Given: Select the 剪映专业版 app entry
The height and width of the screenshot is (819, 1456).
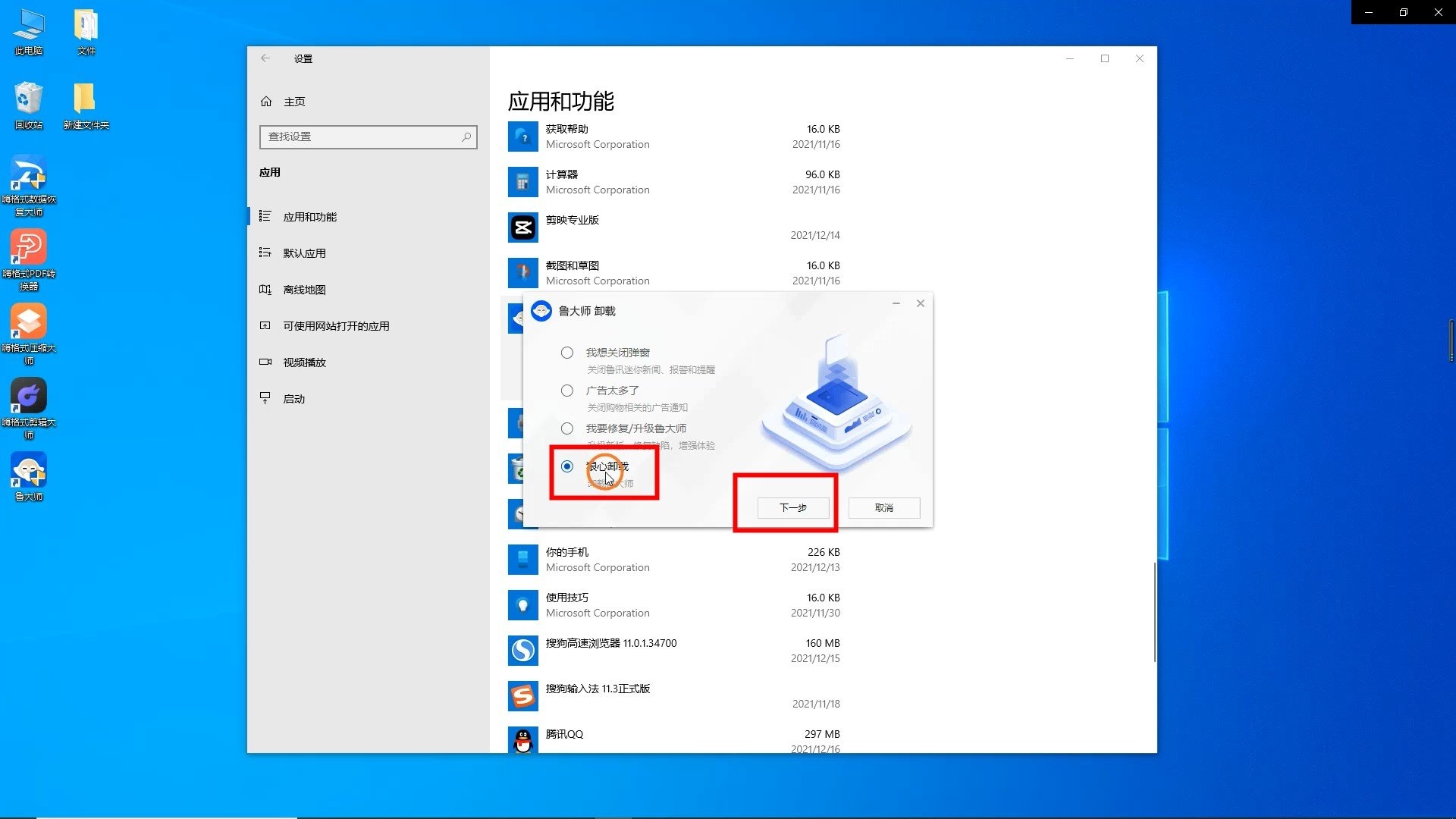Looking at the screenshot, I should 674,227.
